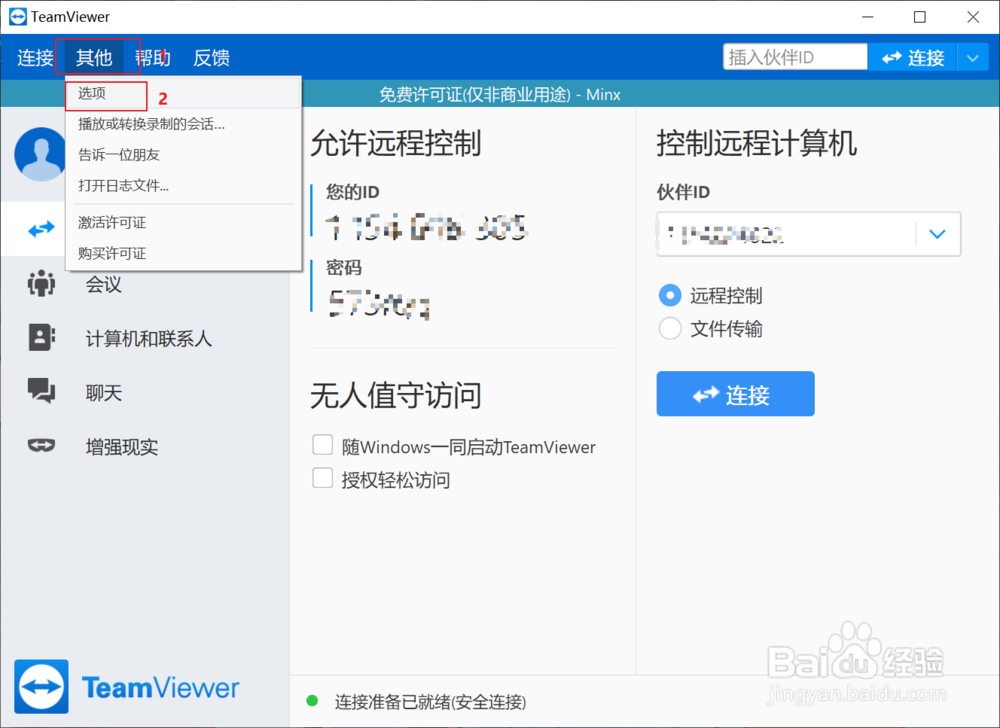Screen dimensions: 1000x728
Task: Select the 远程控制 radio button
Action: point(670,295)
